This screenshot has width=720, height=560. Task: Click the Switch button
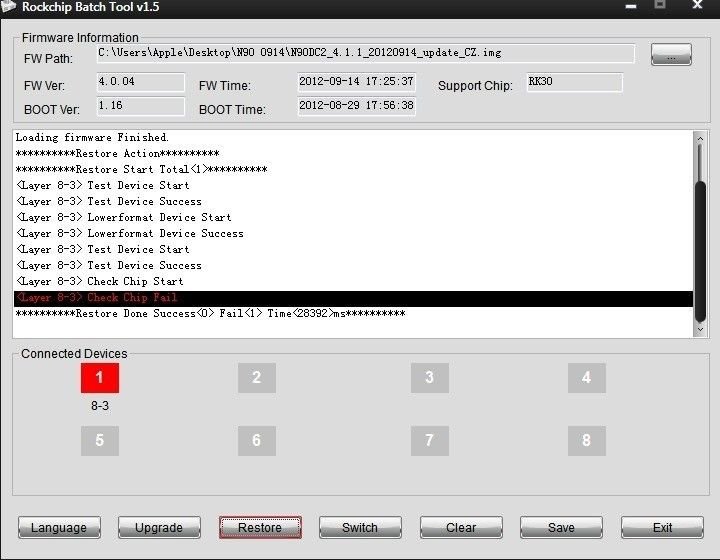(x=360, y=527)
